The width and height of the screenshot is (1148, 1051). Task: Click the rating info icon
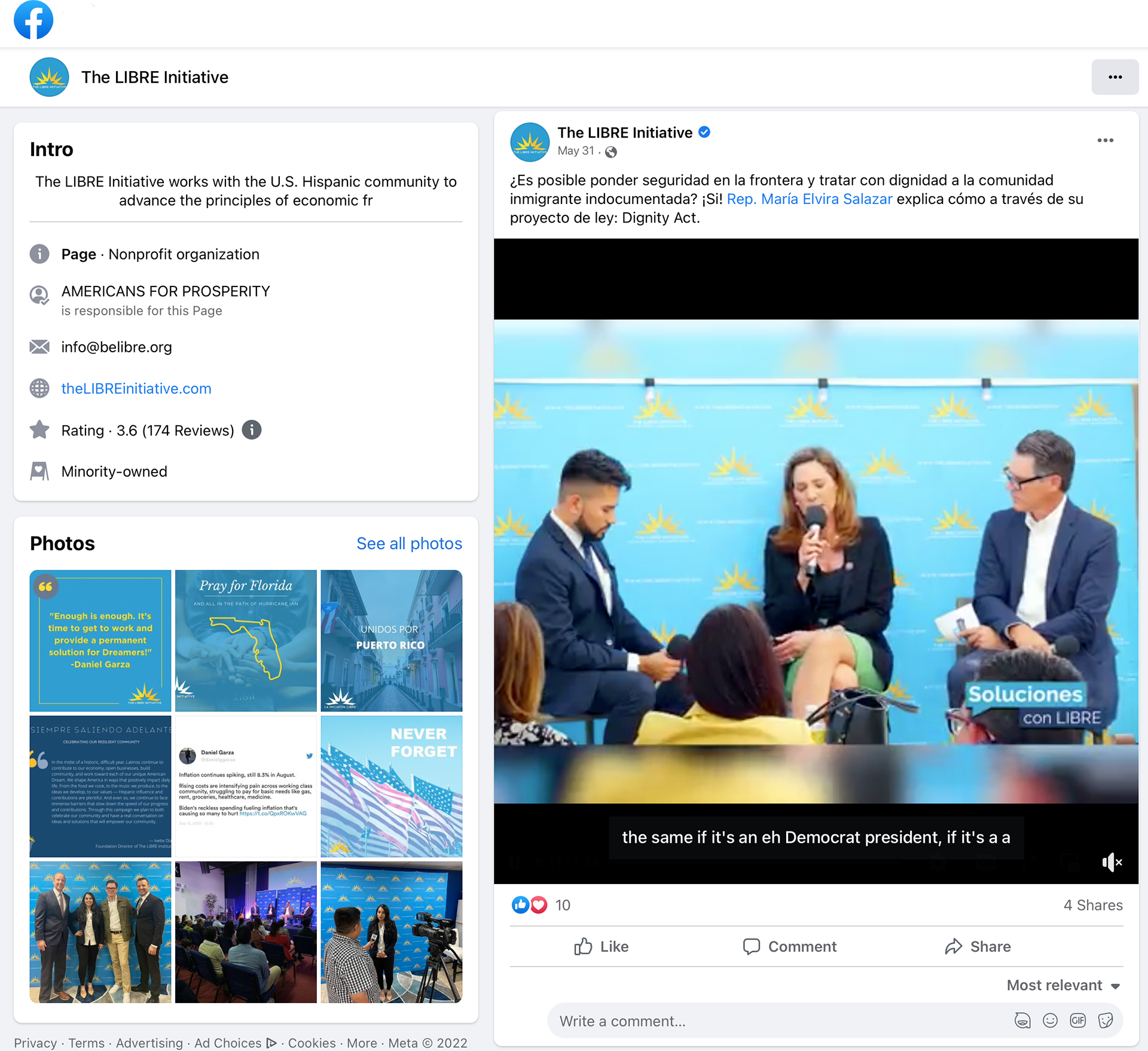252,430
